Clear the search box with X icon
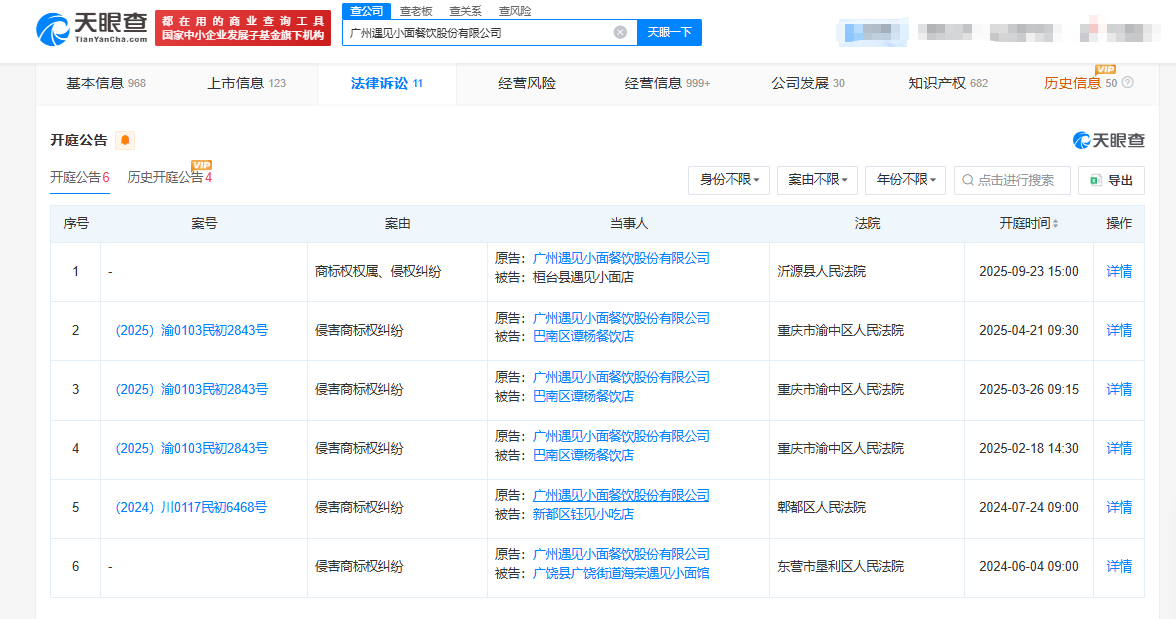Viewport: 1176px width, 619px height. [620, 32]
